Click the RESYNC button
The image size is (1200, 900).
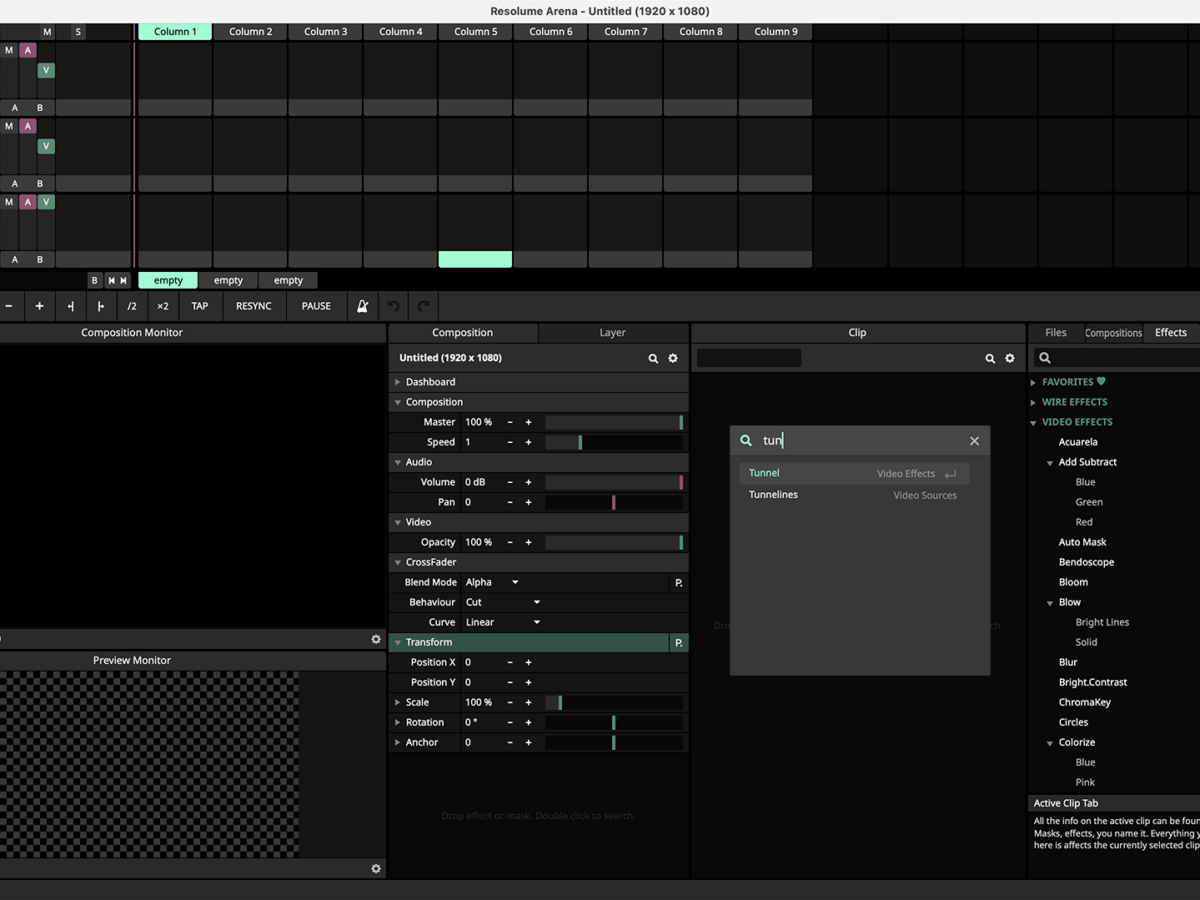pyautogui.click(x=253, y=306)
